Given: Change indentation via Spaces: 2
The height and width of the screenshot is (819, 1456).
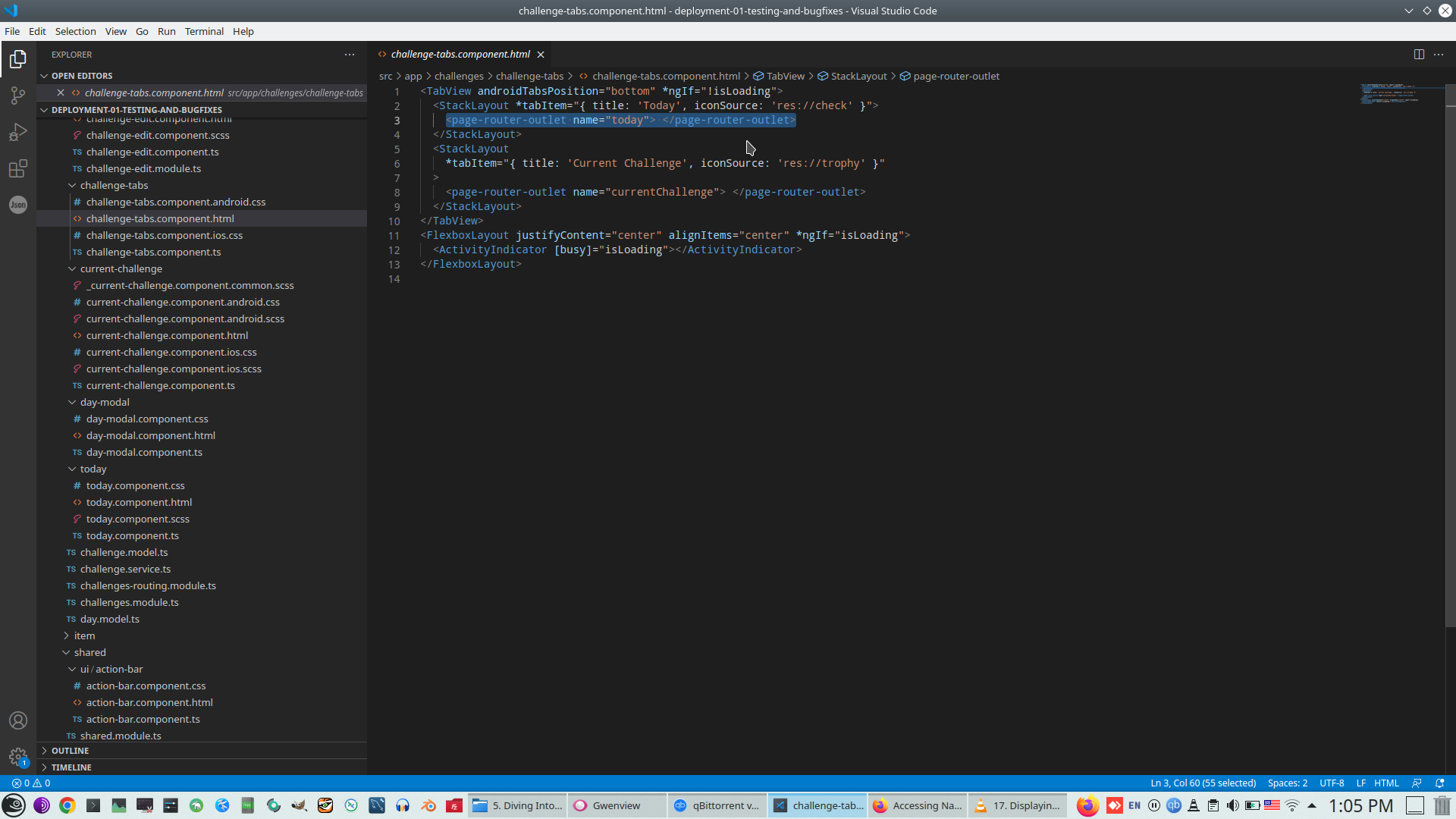Looking at the screenshot, I should tap(1287, 783).
